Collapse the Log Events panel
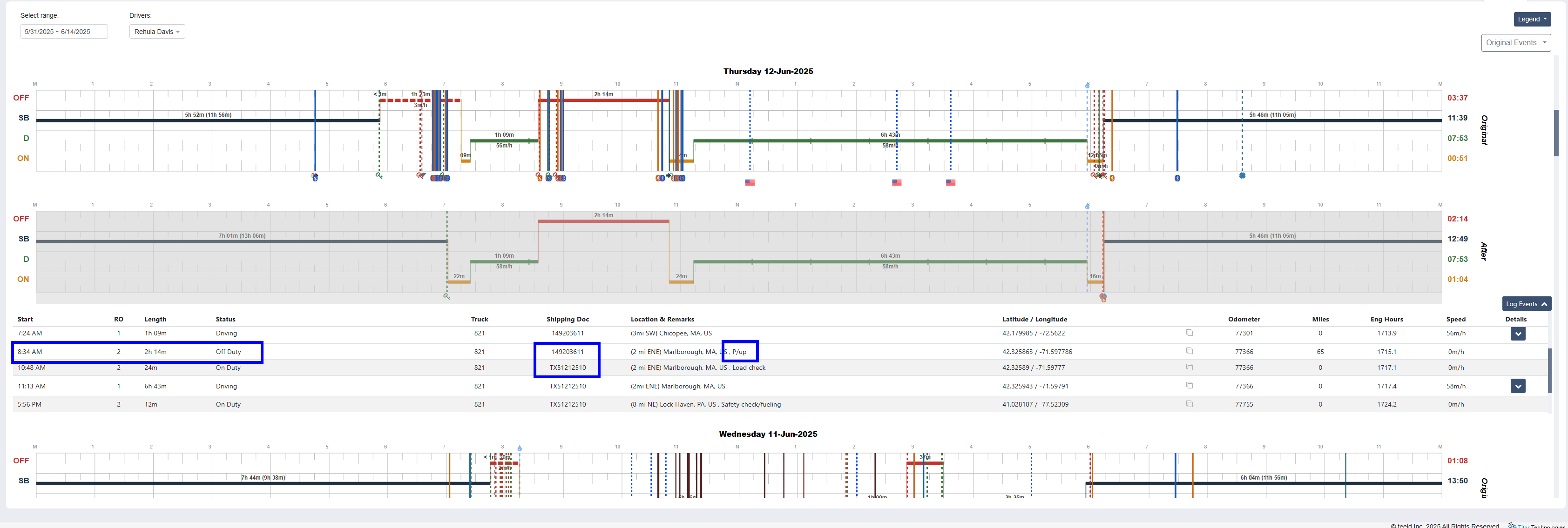The image size is (1568, 528). [1526, 304]
